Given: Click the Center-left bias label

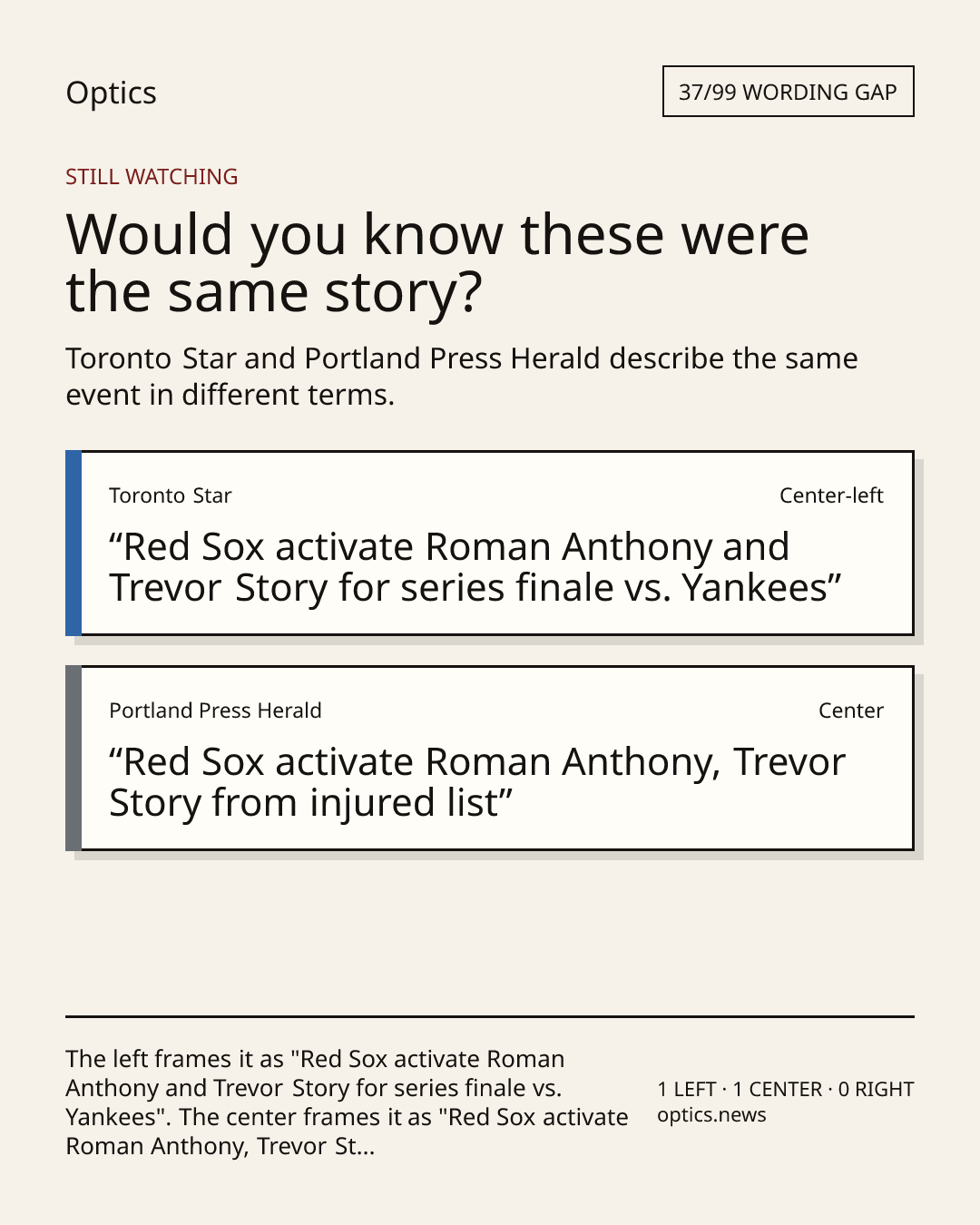Looking at the screenshot, I should click(831, 495).
